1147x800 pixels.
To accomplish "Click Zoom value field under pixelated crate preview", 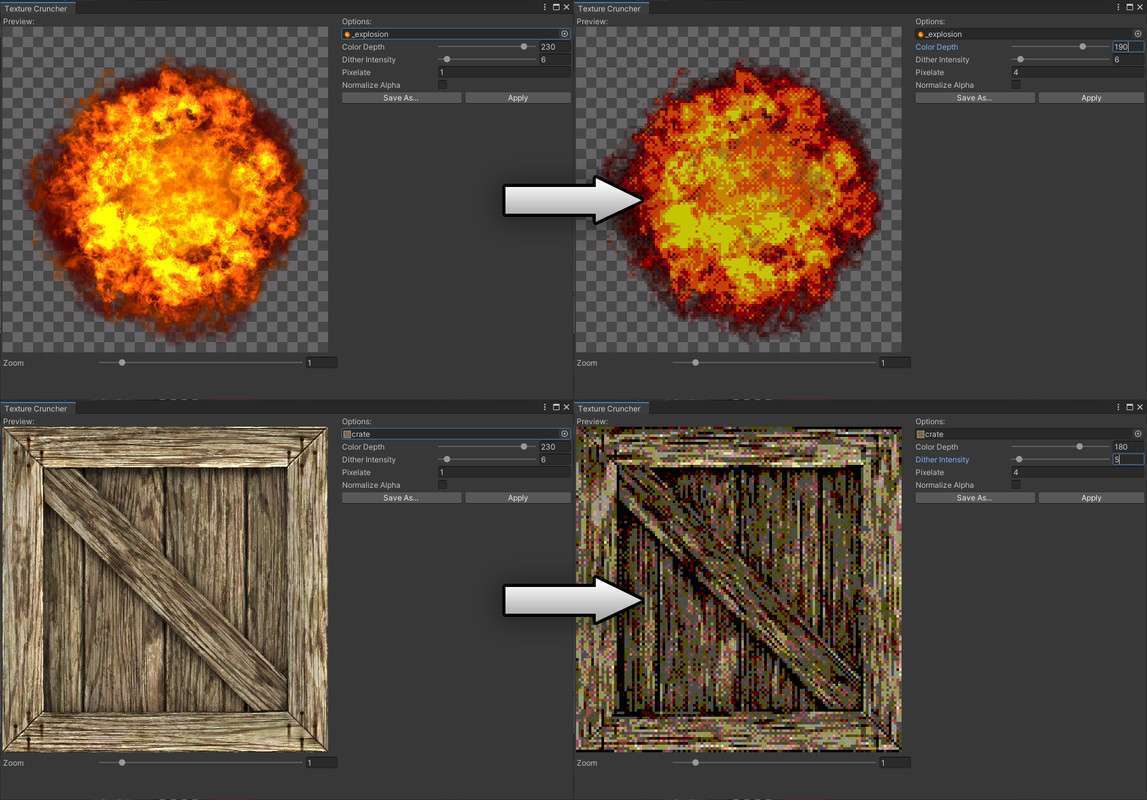I will 895,763.
